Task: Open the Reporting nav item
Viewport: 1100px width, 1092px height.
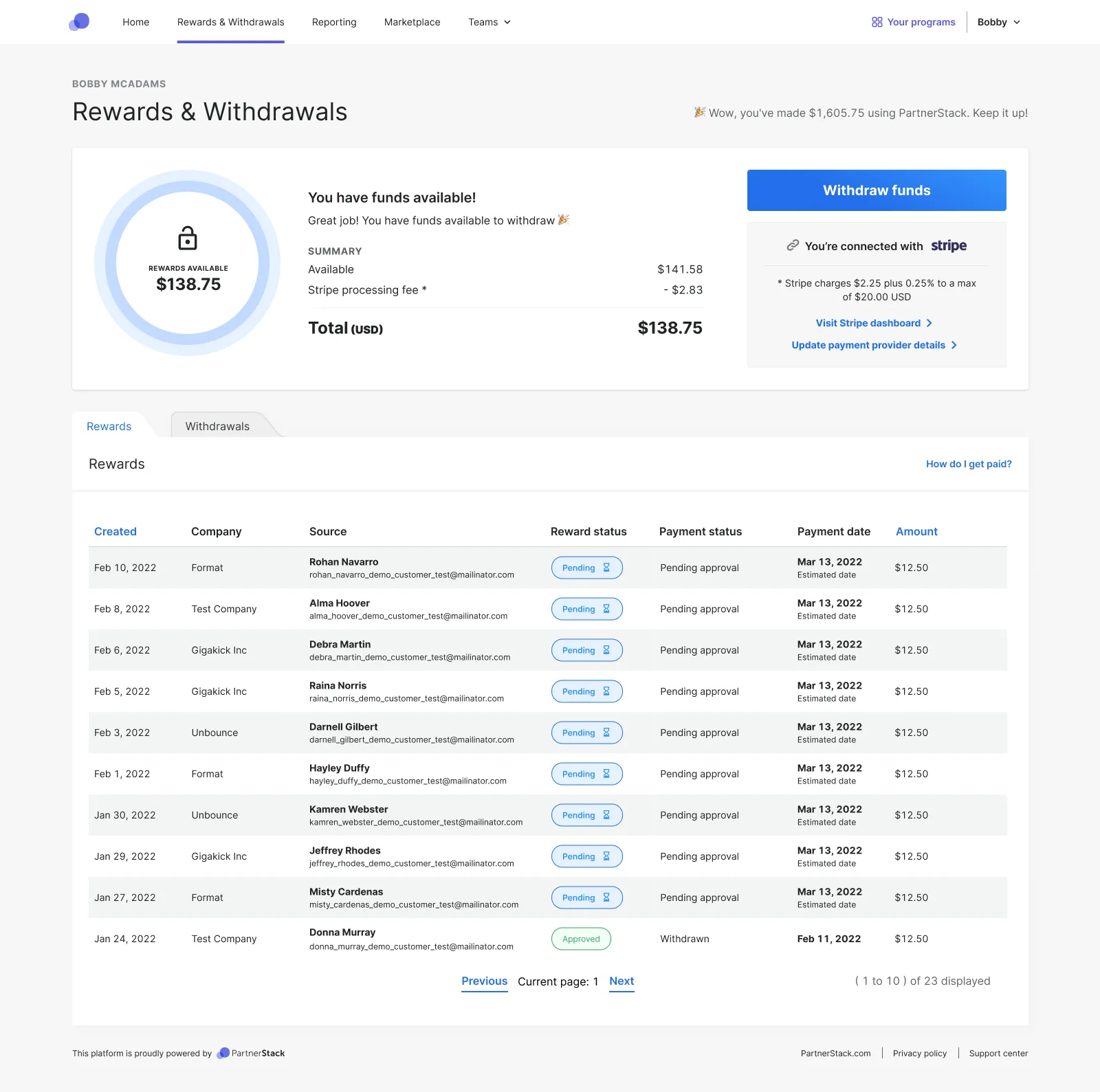Action: pyautogui.click(x=334, y=22)
